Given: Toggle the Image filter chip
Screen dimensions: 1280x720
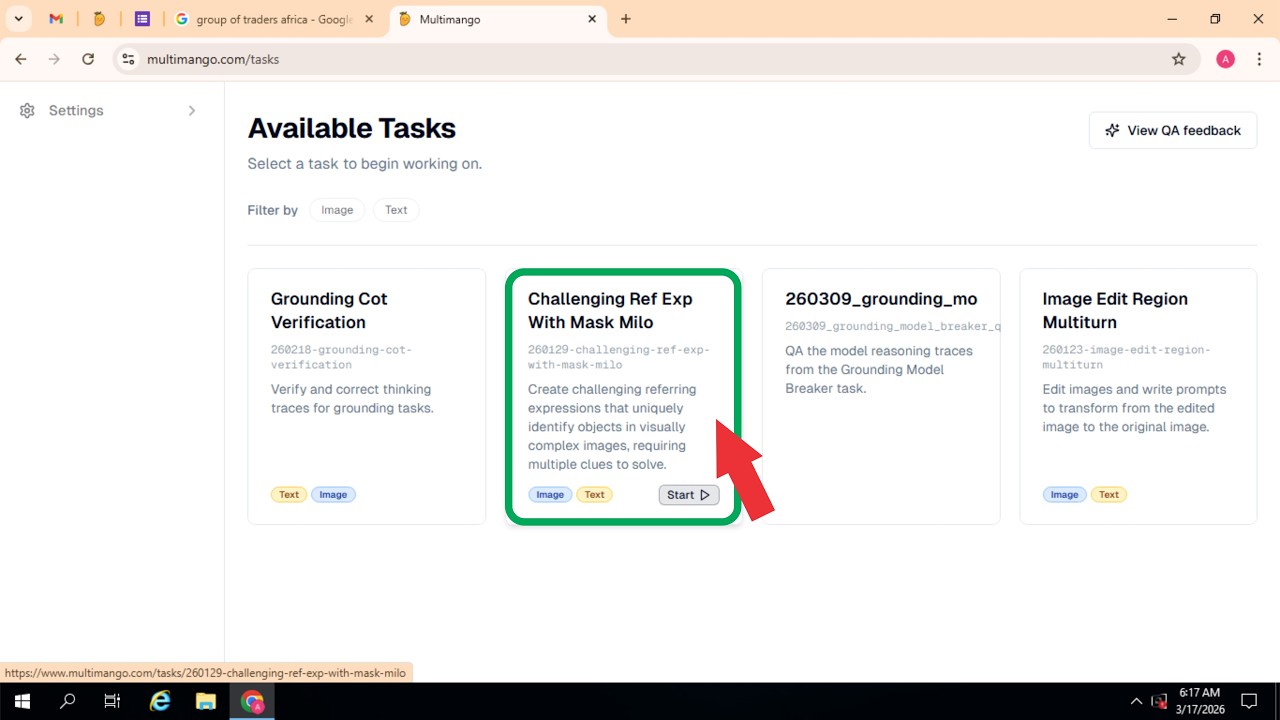Looking at the screenshot, I should pyautogui.click(x=337, y=210).
